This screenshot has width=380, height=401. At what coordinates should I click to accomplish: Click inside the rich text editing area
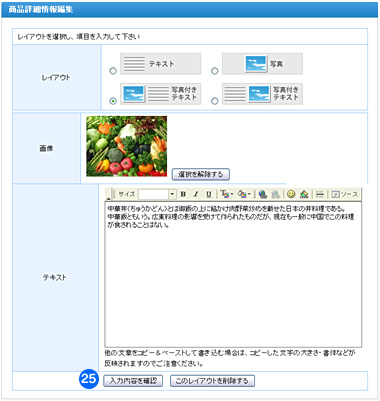pyautogui.click(x=233, y=274)
